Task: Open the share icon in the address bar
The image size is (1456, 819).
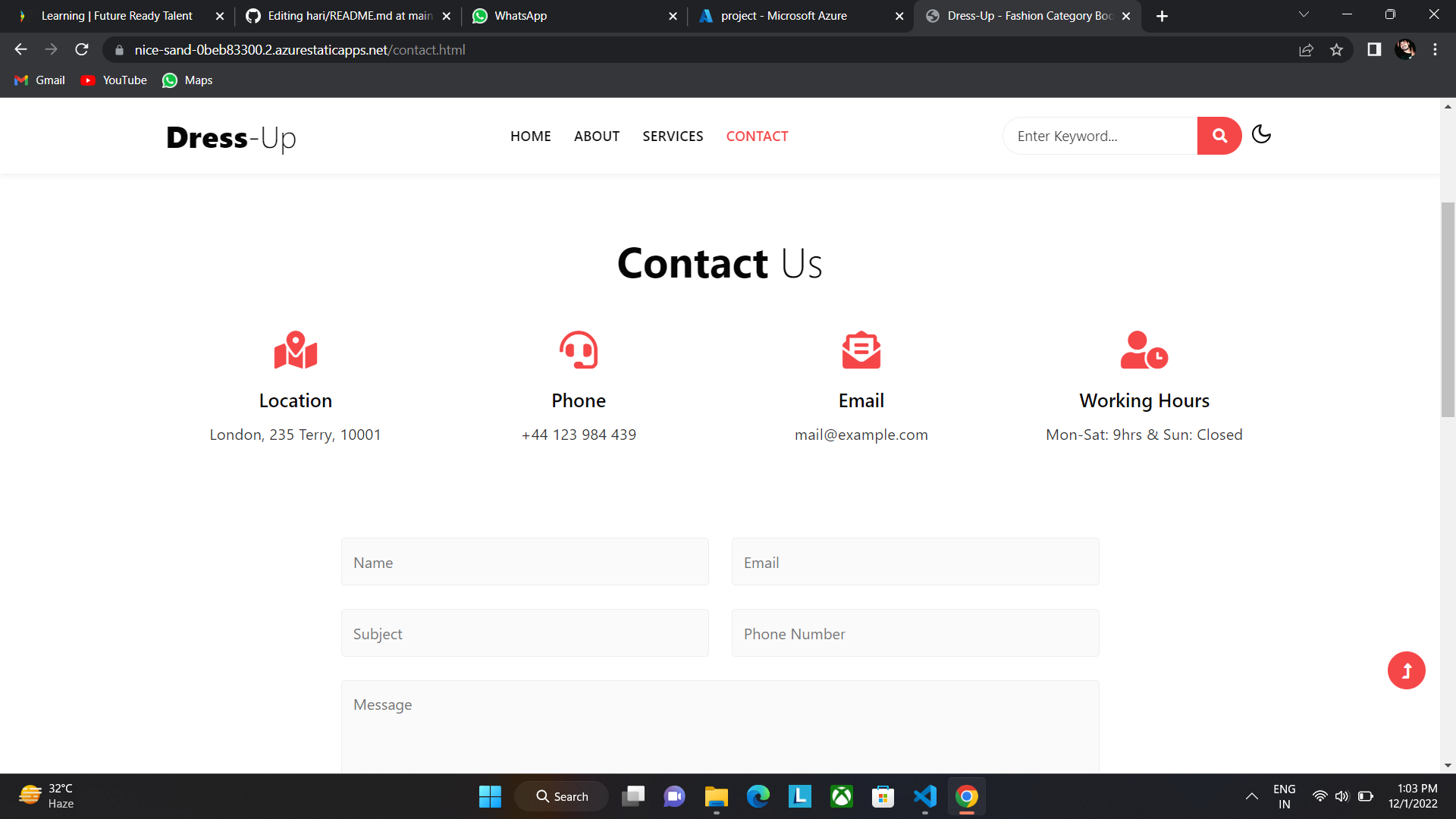Action: 1307,49
